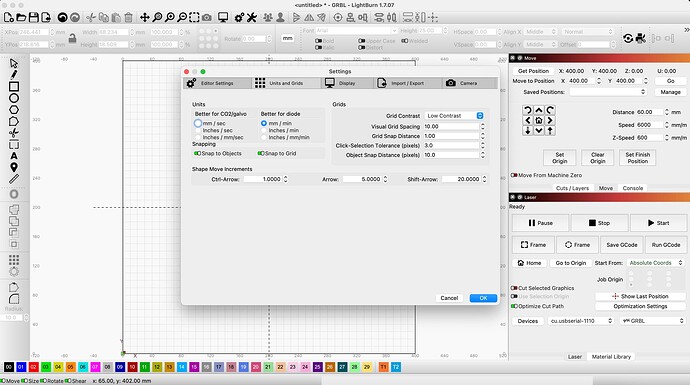The width and height of the screenshot is (690, 385).
Task: Adjust jog Distance stepper
Action: [667, 112]
